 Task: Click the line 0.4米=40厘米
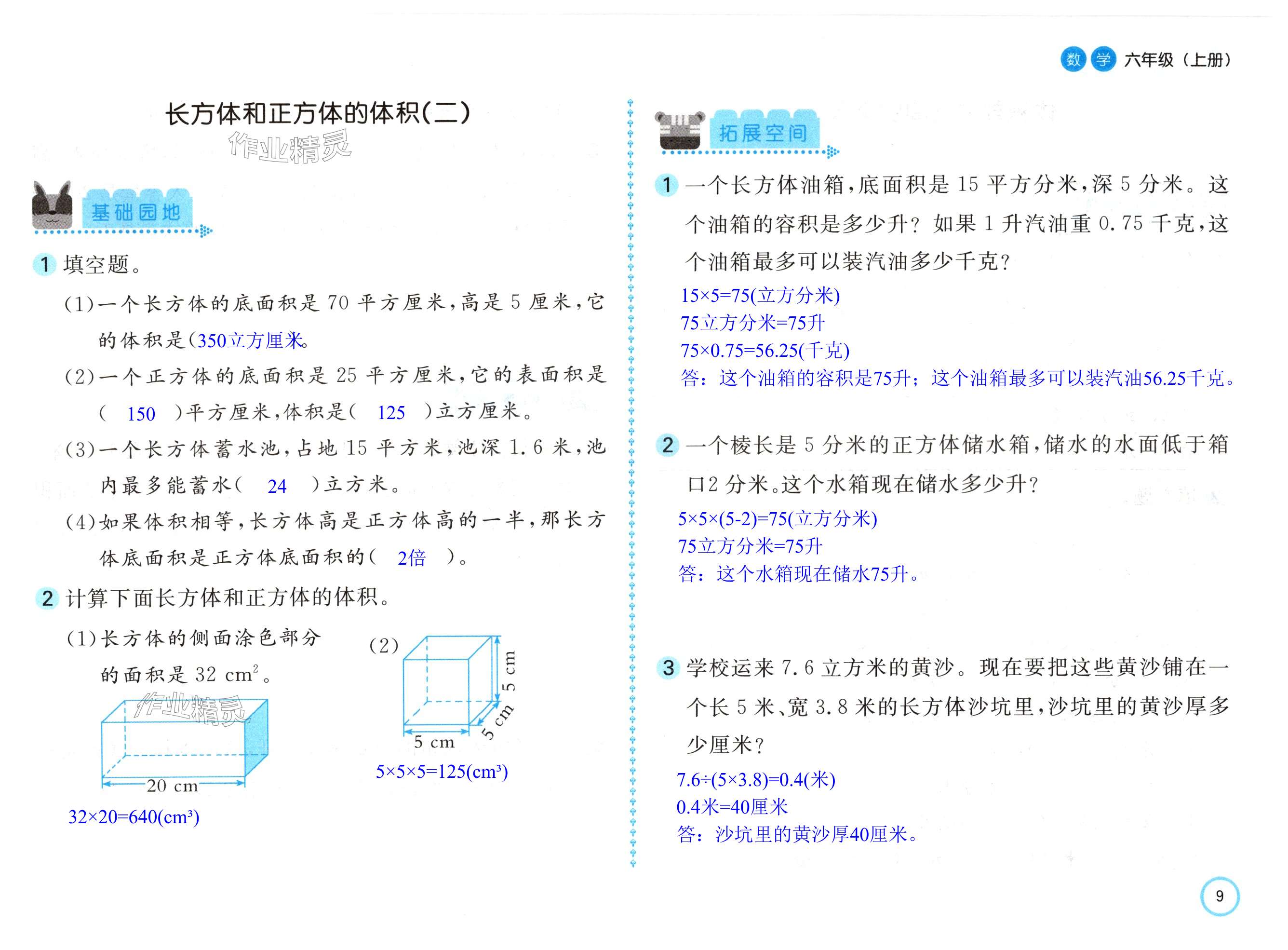(732, 807)
